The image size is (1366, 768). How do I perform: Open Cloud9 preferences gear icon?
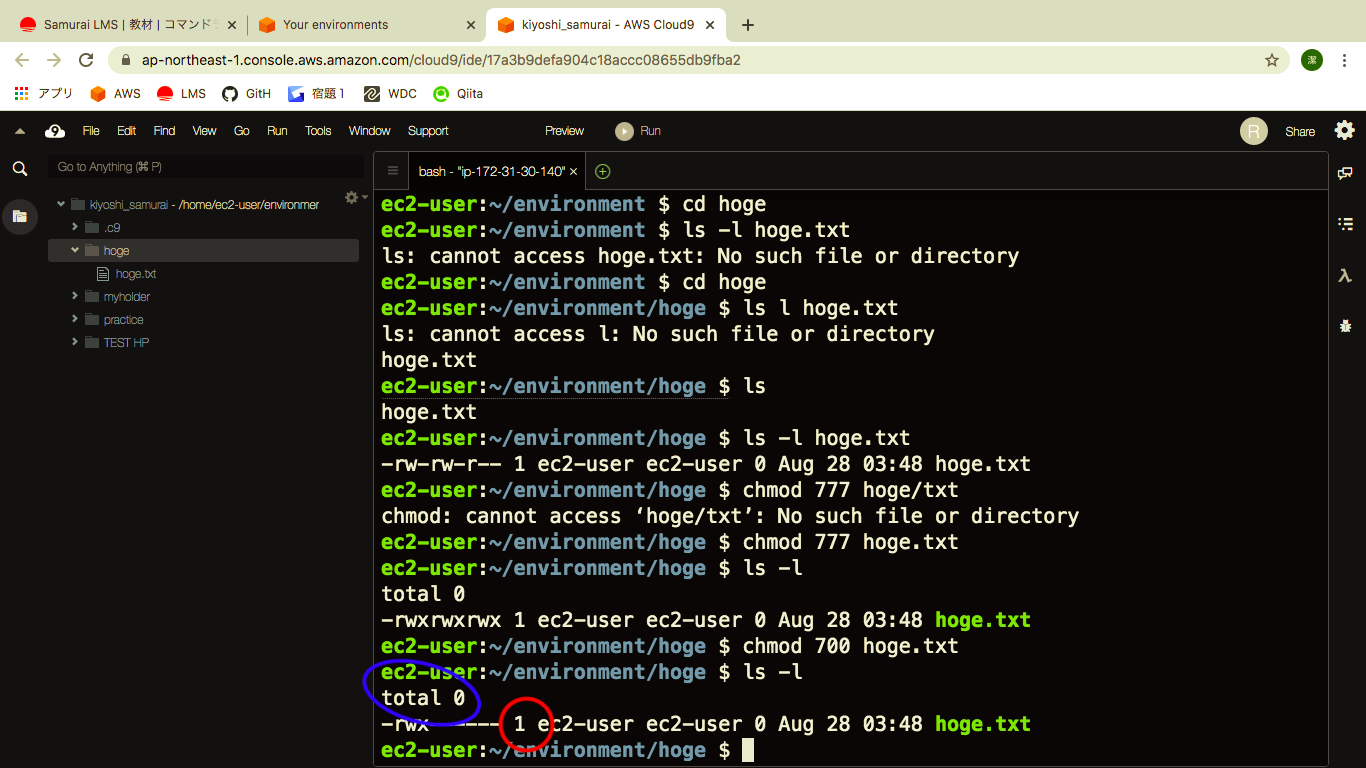[1344, 130]
